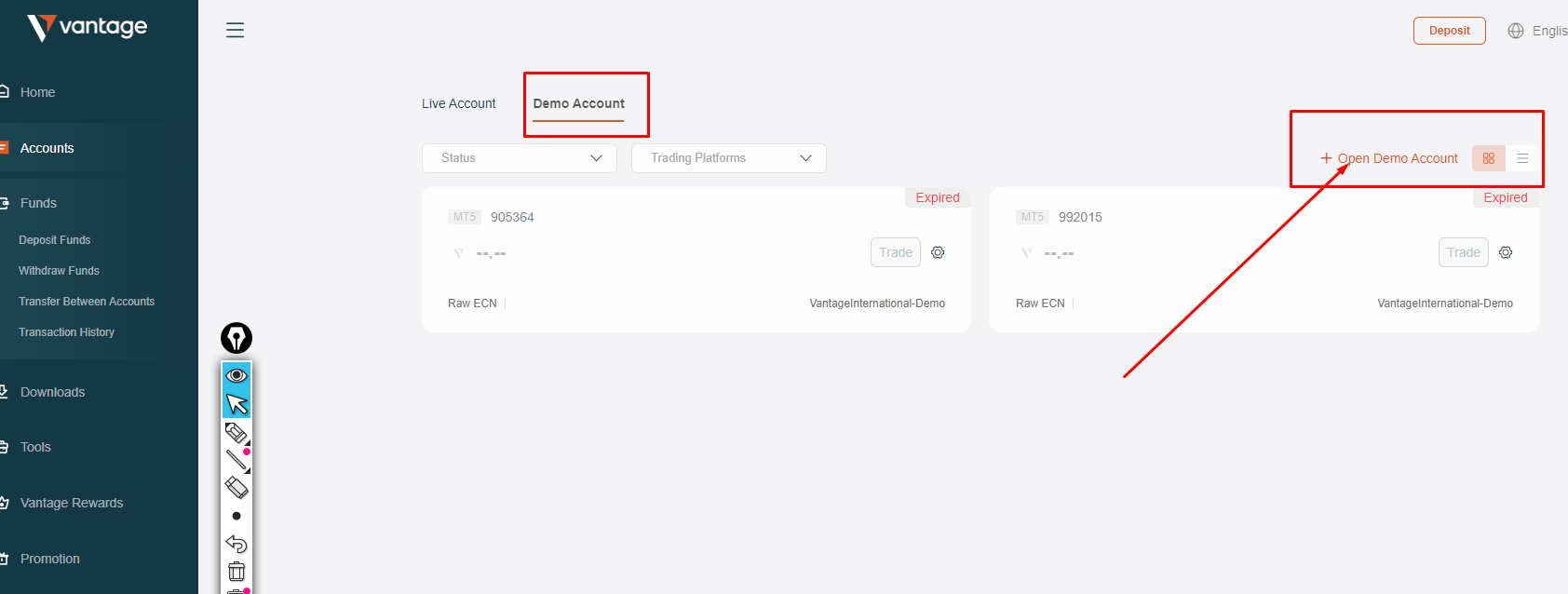Switch to the Live Account tab
Image resolution: width=1568 pixels, height=594 pixels.
pyautogui.click(x=458, y=103)
